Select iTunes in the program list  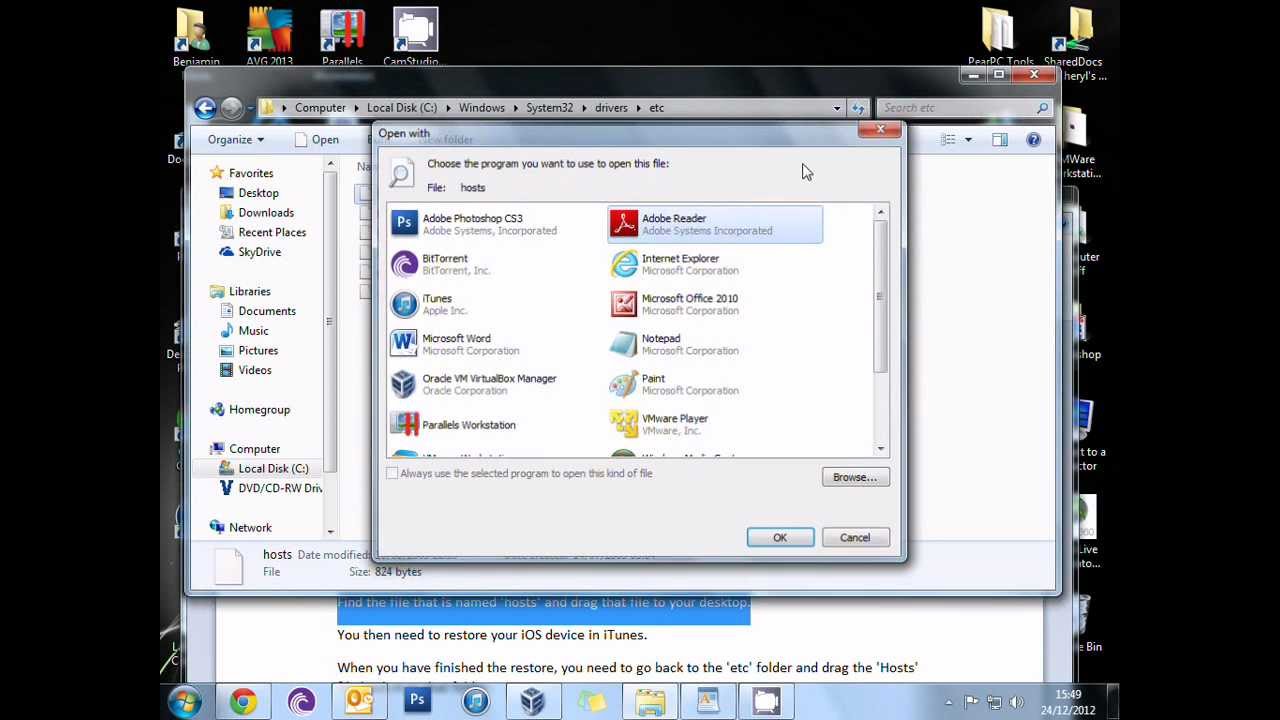(x=490, y=304)
